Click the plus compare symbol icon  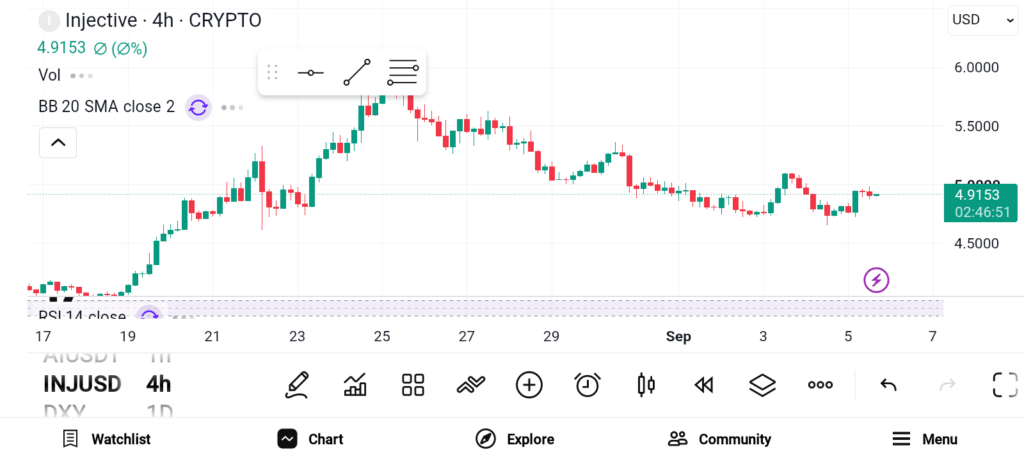(529, 385)
